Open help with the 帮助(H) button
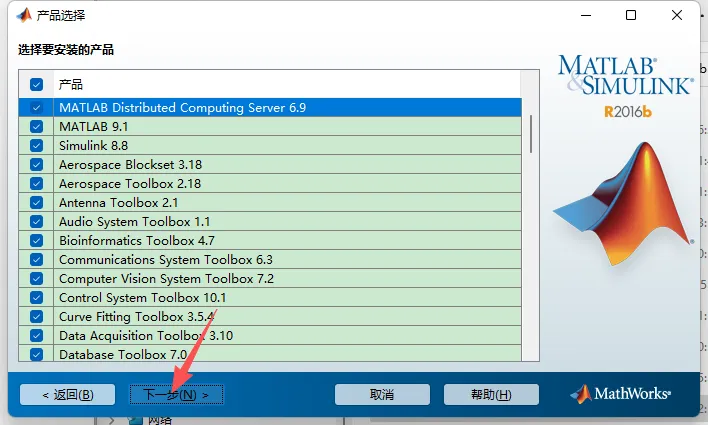 [491, 395]
